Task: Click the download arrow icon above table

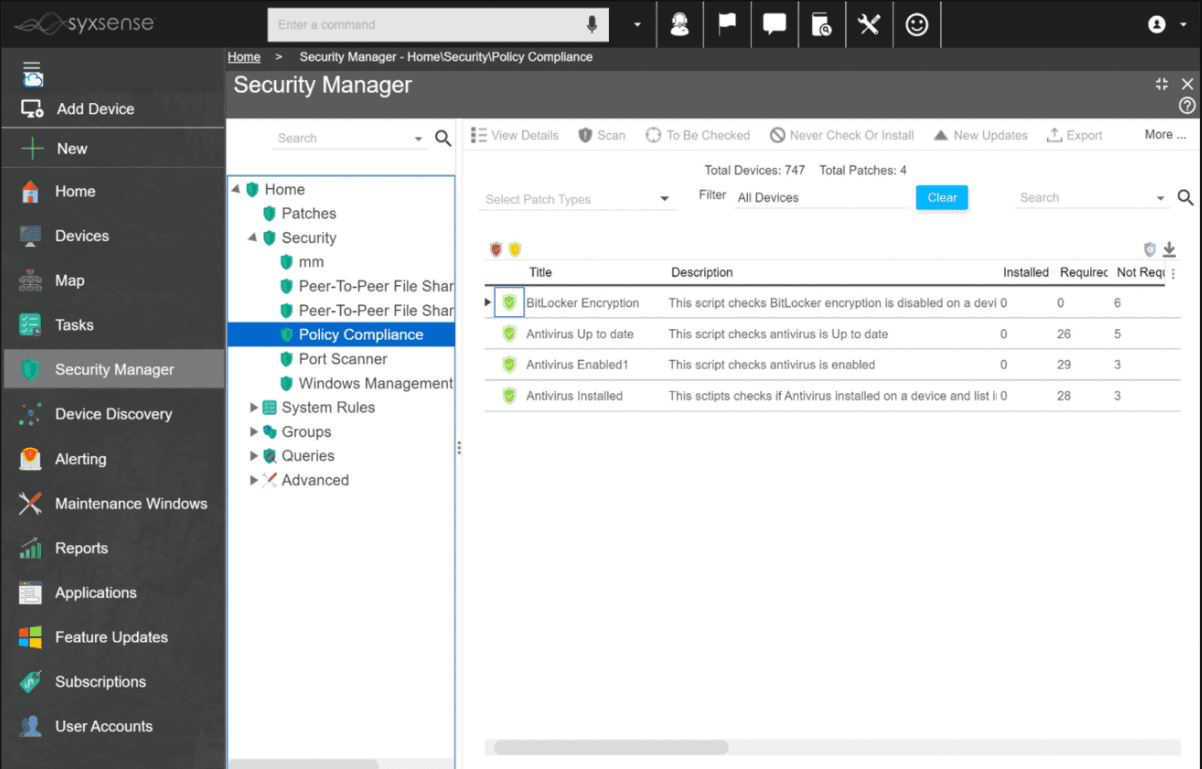Action: (x=1169, y=250)
